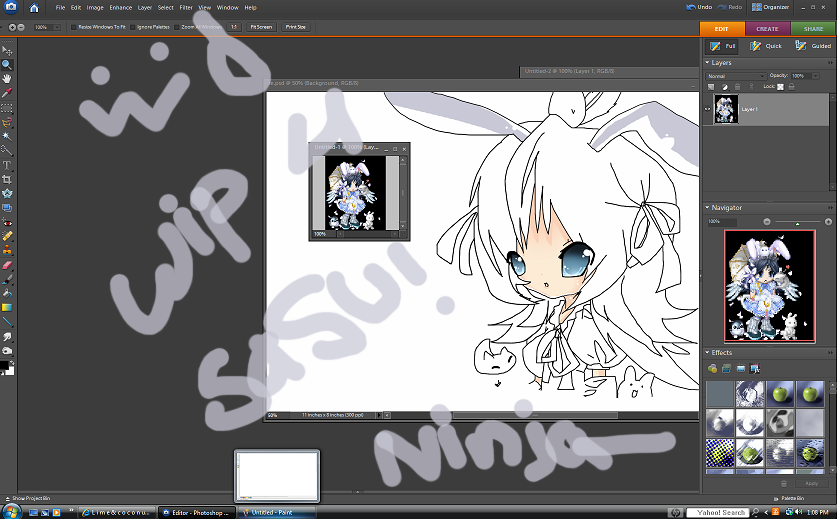Select the Cookie Cutter tool
Image resolution: width=839 pixels, height=519 pixels.
pos(7,193)
